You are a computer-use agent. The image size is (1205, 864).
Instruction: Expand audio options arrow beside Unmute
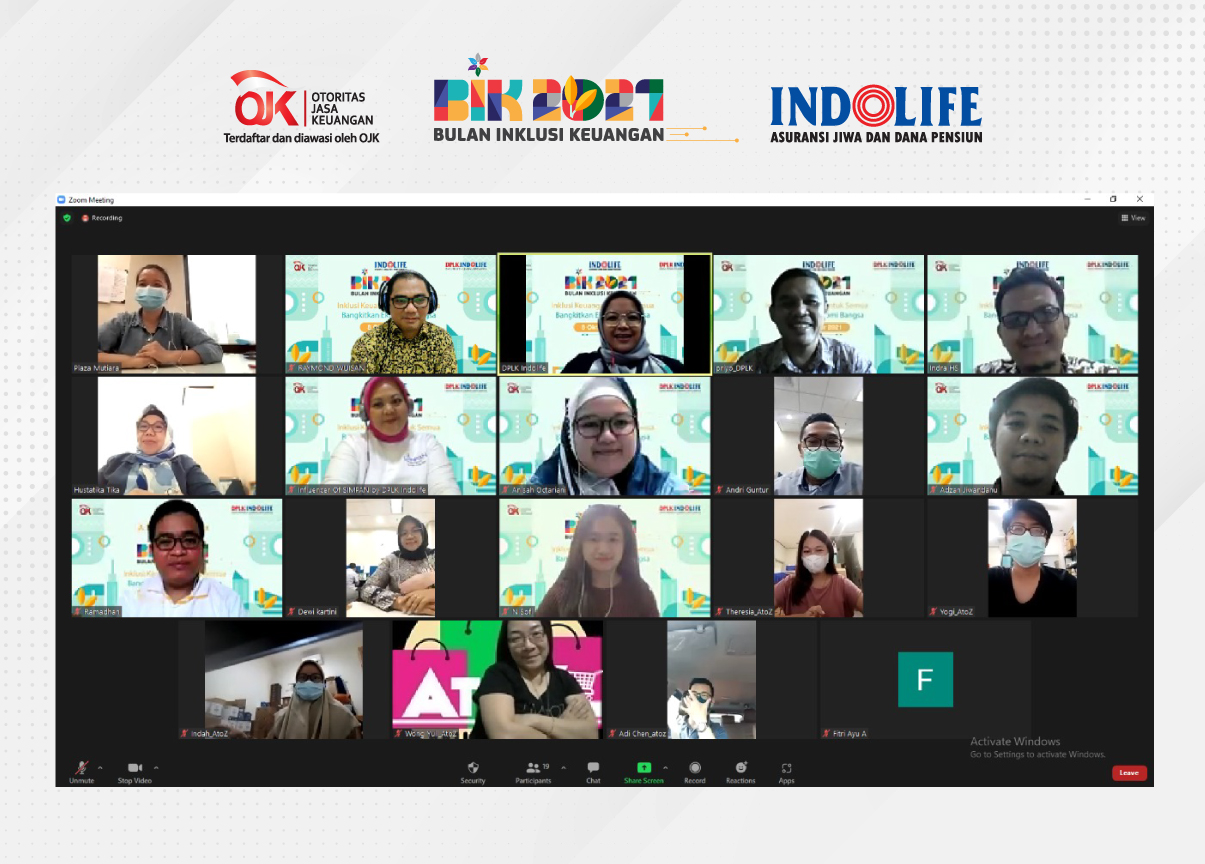coord(100,768)
